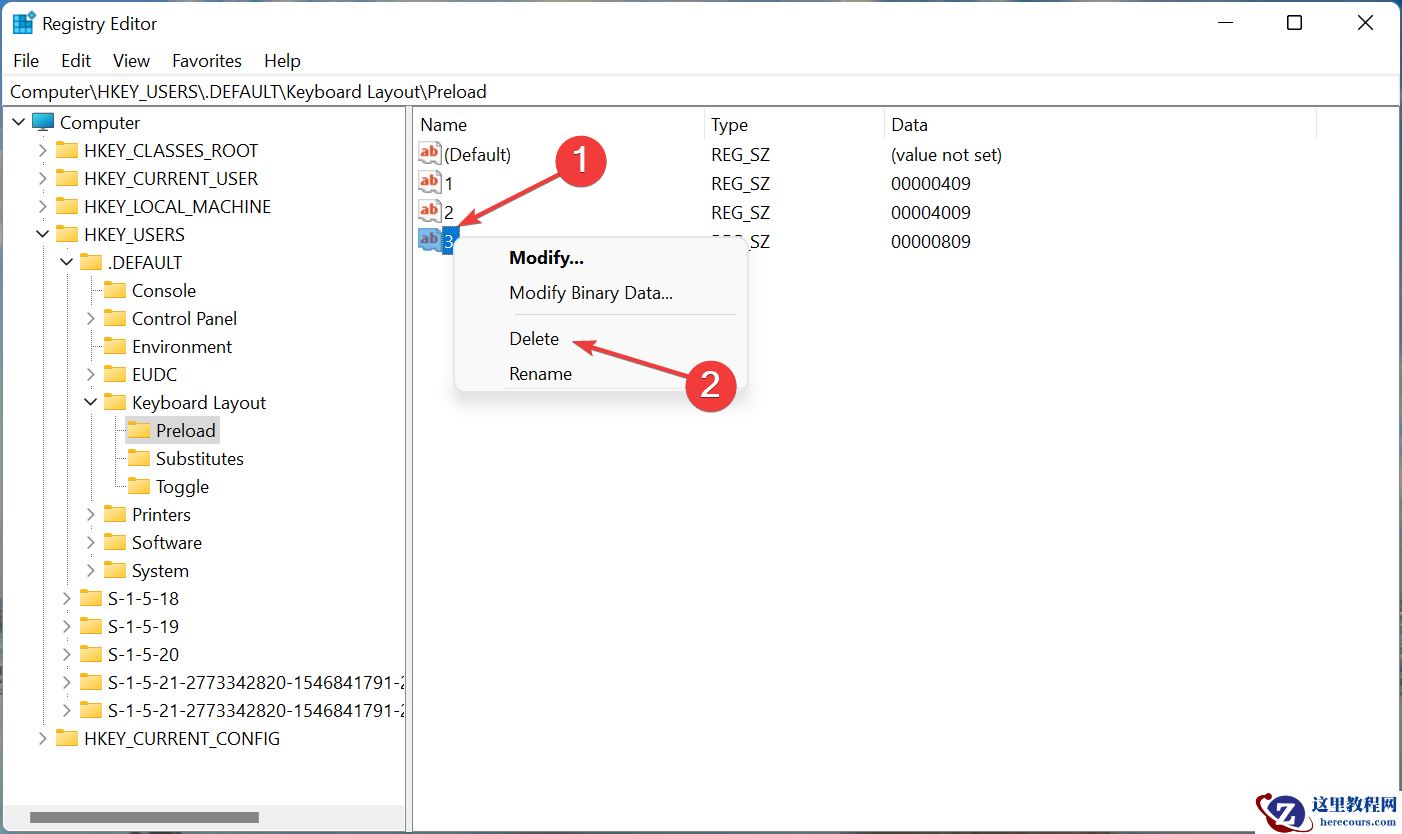This screenshot has height=834, width=1402.
Task: Click the Toggle folder icon
Action: pos(139,486)
